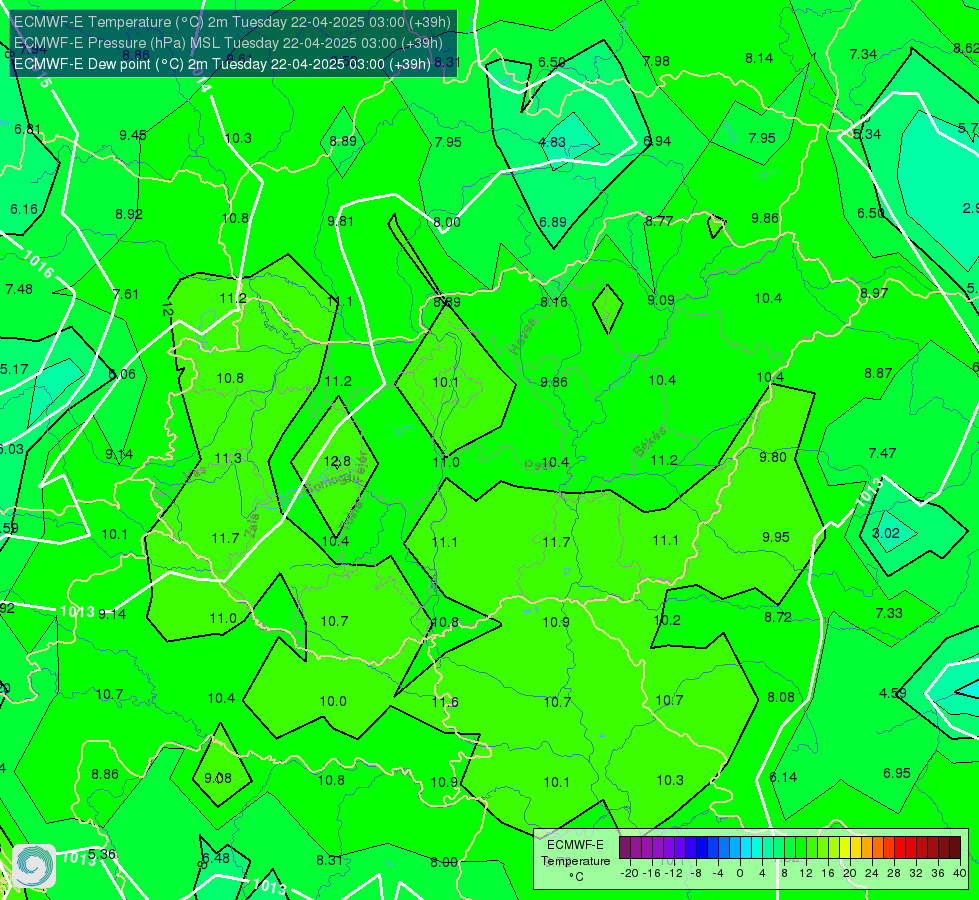Click the purple swatch above -20

tap(625, 848)
